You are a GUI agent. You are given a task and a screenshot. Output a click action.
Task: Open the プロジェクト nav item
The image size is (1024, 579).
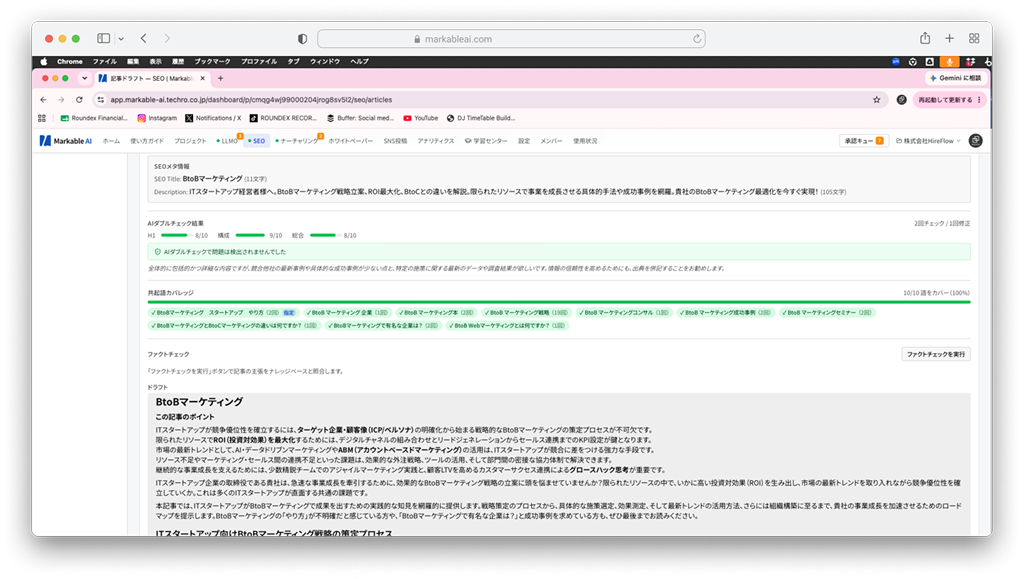pos(190,141)
